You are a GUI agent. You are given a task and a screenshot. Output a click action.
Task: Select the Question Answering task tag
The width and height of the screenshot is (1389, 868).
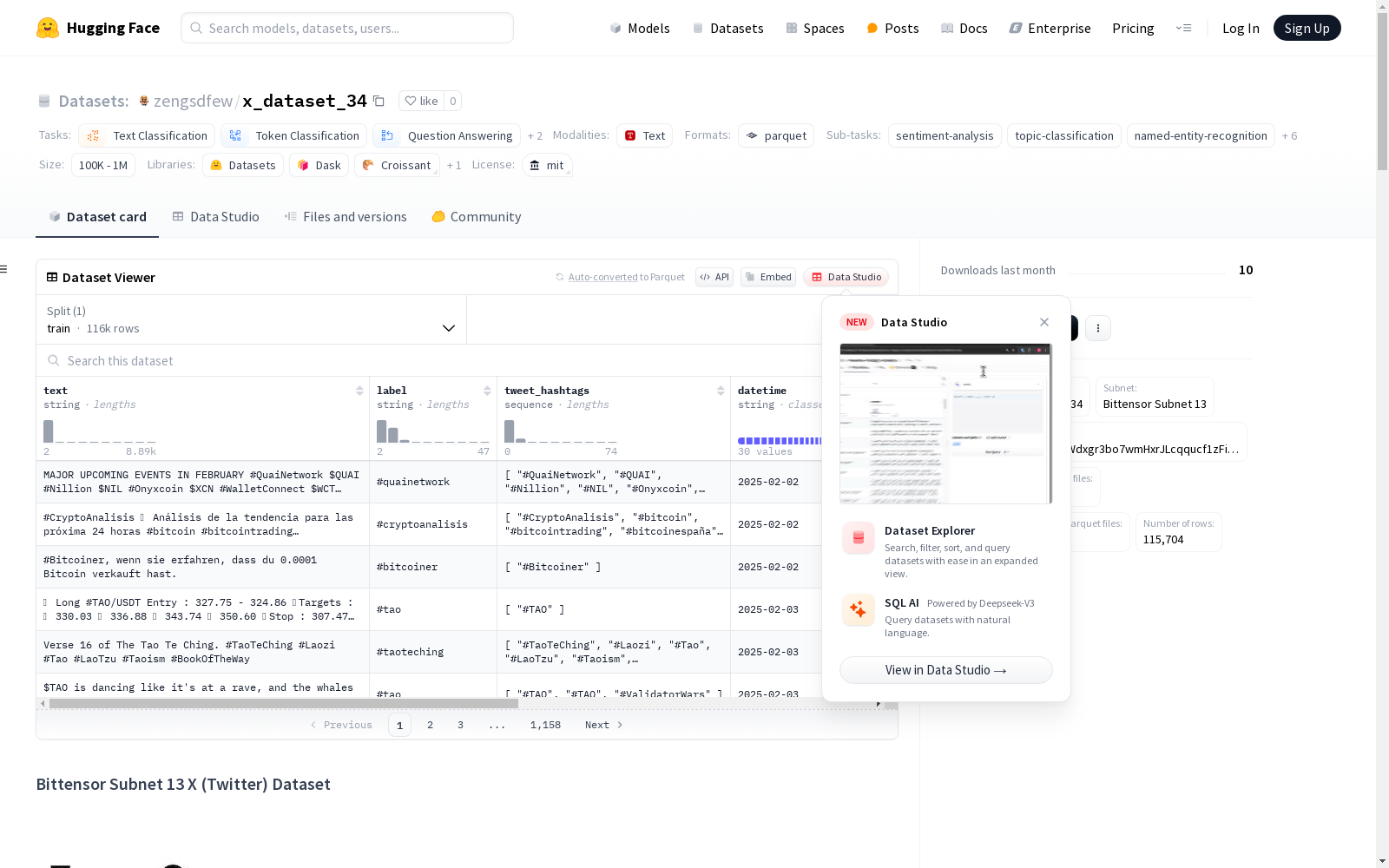coord(446,135)
